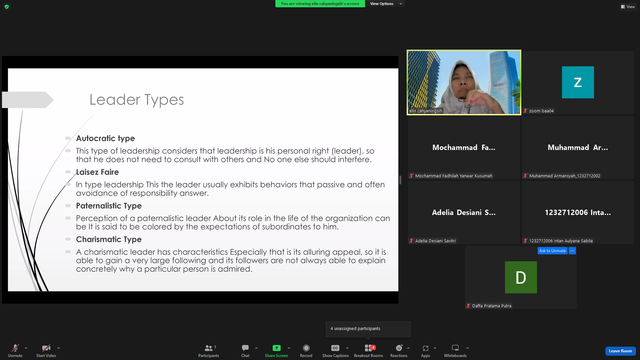Expand share screen options arrow
640x360 pixels.
[x=289, y=348]
